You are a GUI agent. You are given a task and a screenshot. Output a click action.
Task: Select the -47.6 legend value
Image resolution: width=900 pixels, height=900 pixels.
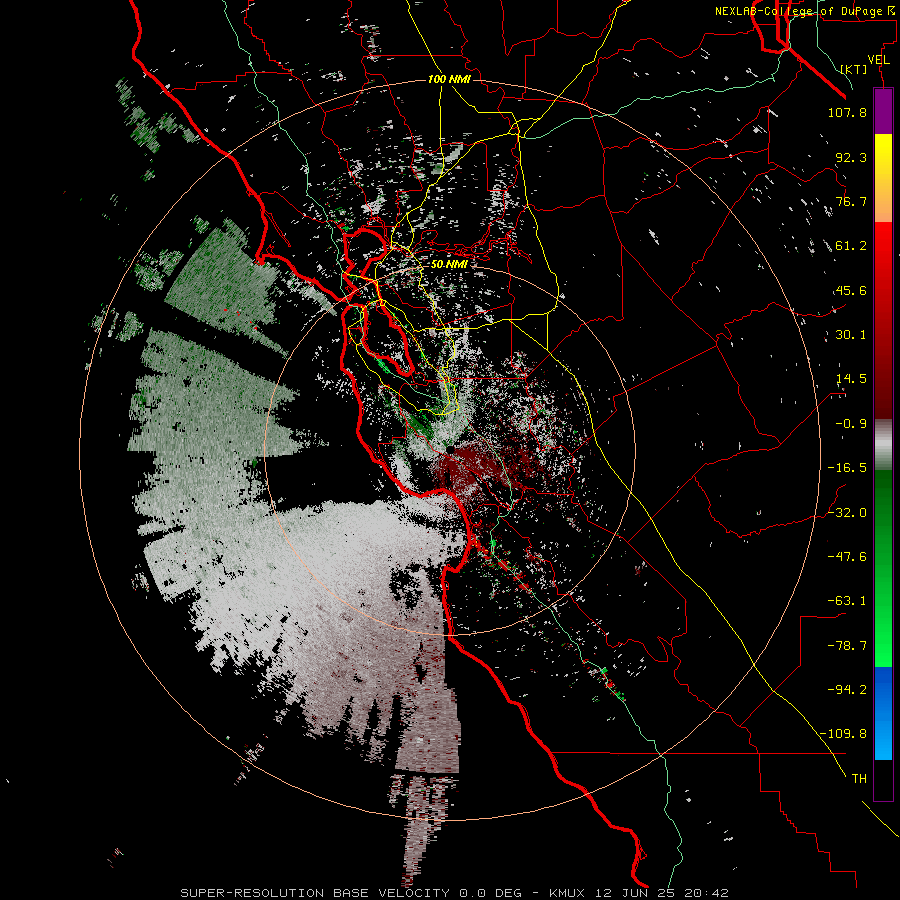(x=847, y=556)
